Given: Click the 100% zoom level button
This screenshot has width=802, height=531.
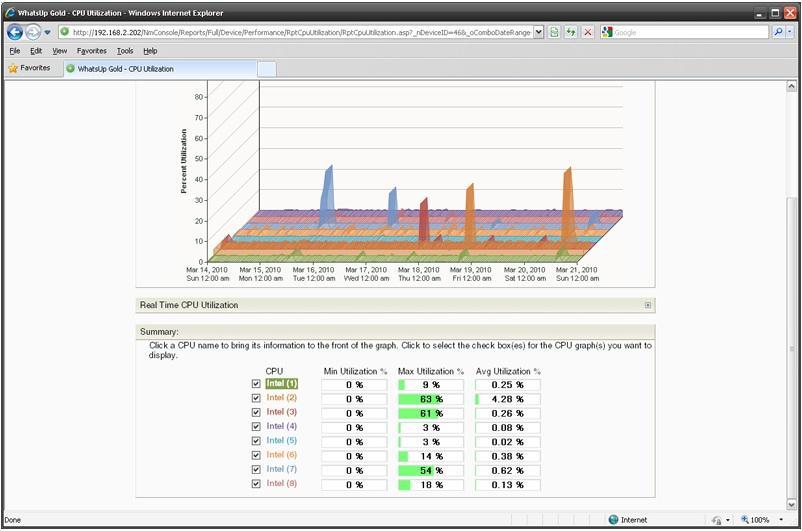Looking at the screenshot, I should [755, 520].
